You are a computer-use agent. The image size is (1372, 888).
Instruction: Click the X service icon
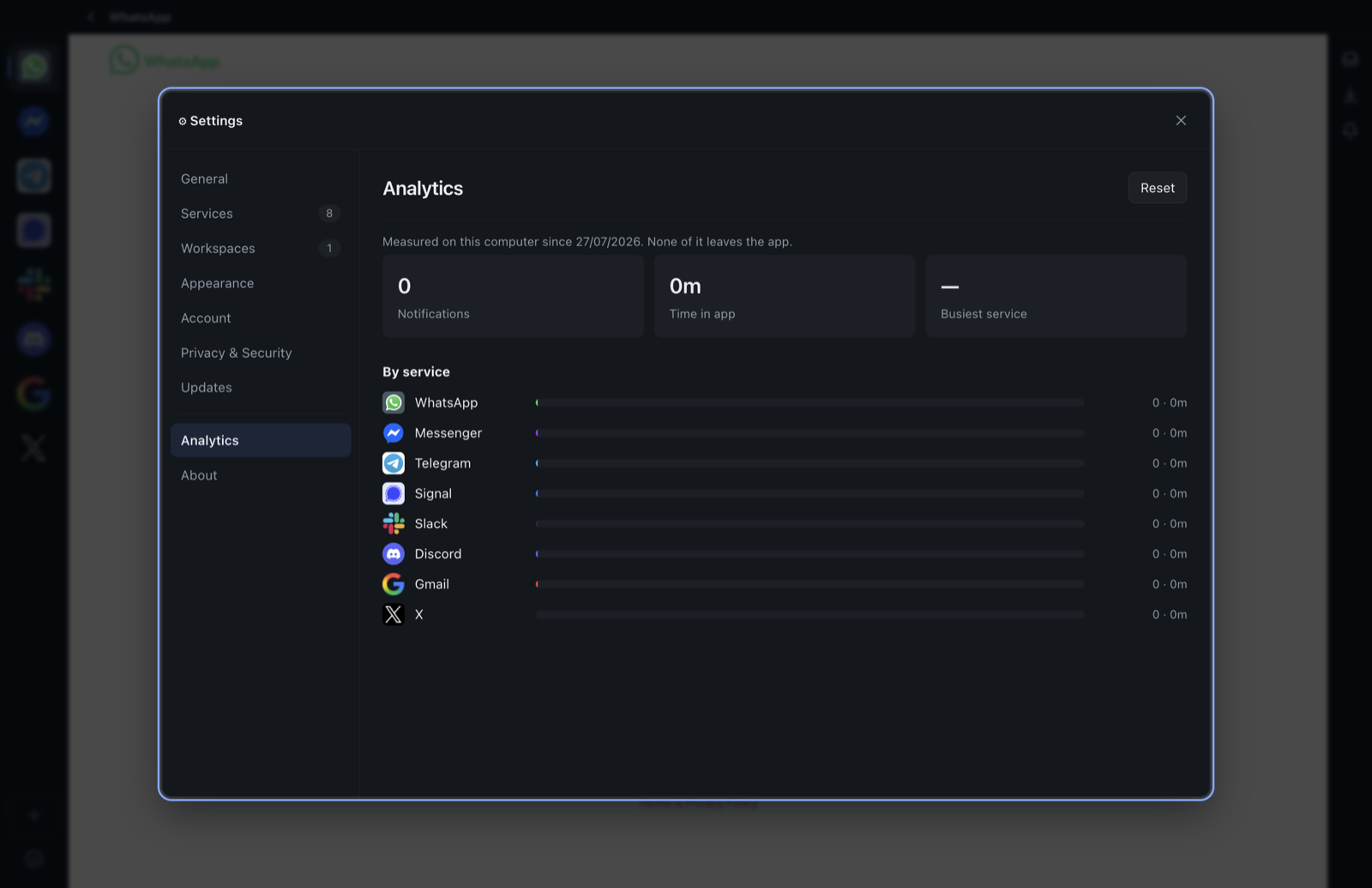[x=394, y=614]
